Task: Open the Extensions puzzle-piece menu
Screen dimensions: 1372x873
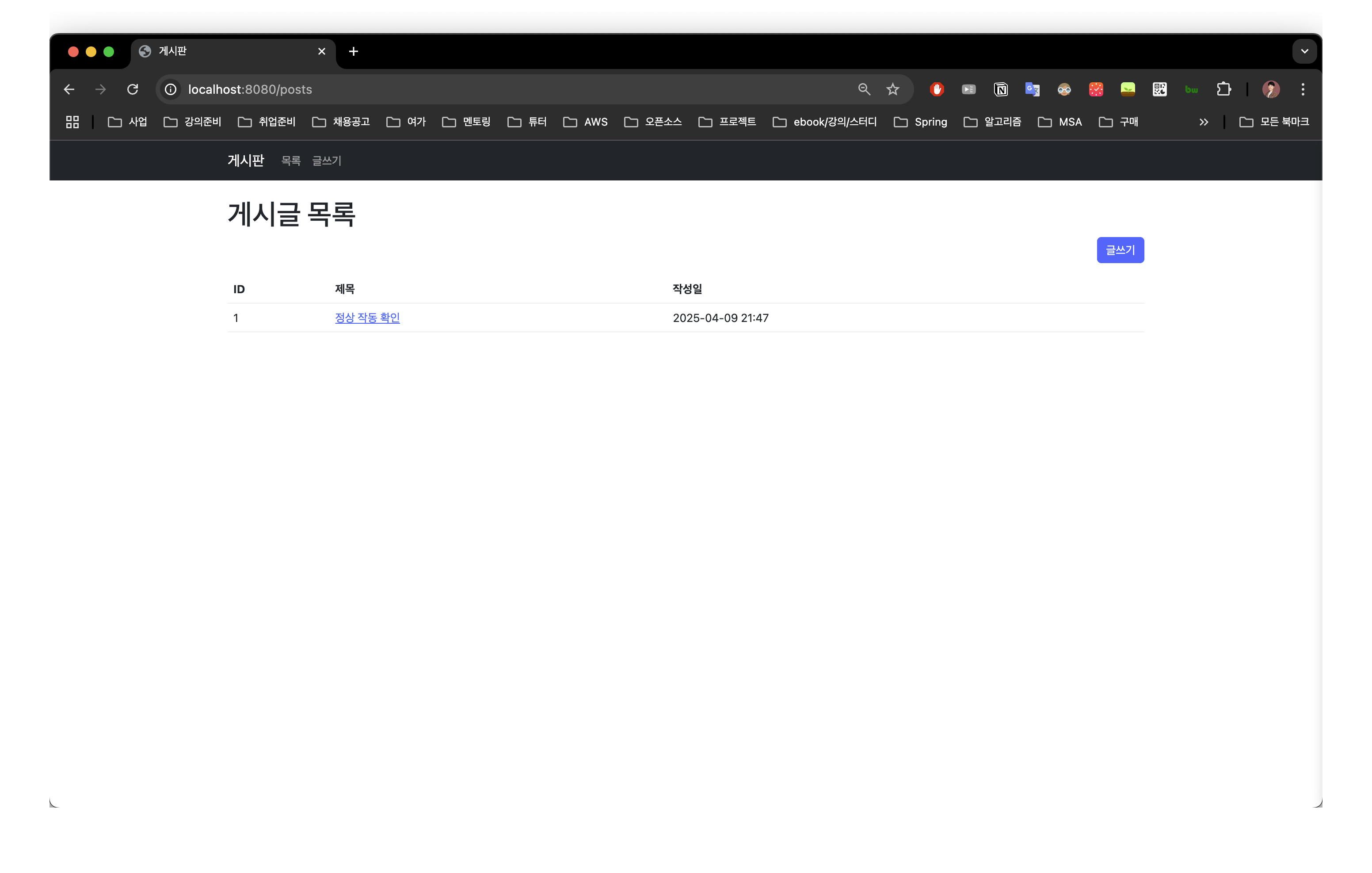Action: 1223,89
